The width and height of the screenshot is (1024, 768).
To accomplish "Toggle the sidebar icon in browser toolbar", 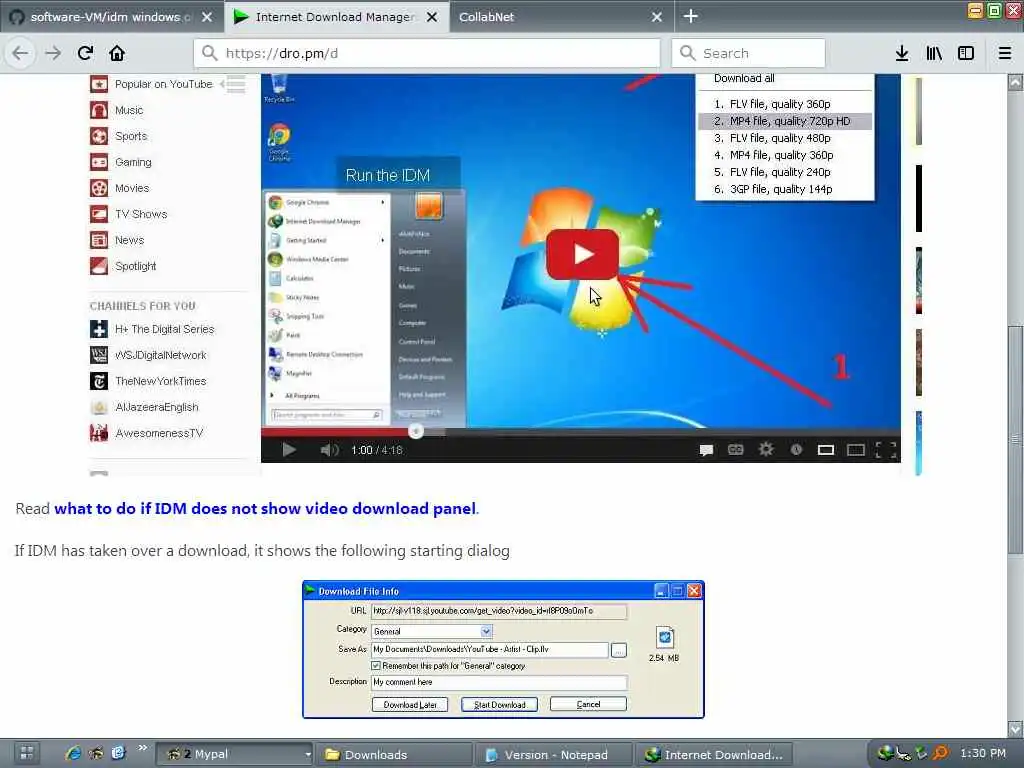I will click(966, 53).
